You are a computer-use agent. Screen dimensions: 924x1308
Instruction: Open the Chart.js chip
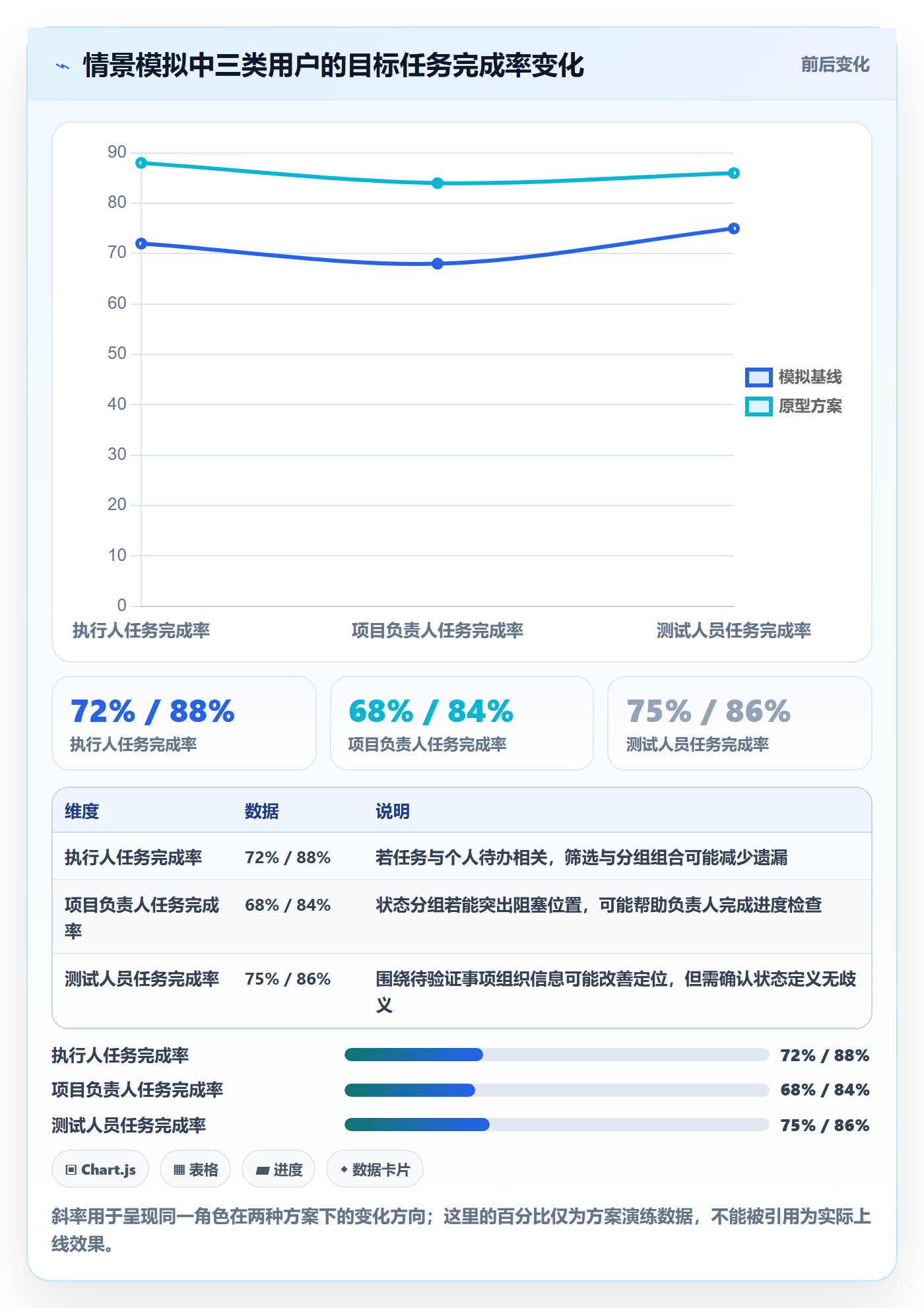100,1169
